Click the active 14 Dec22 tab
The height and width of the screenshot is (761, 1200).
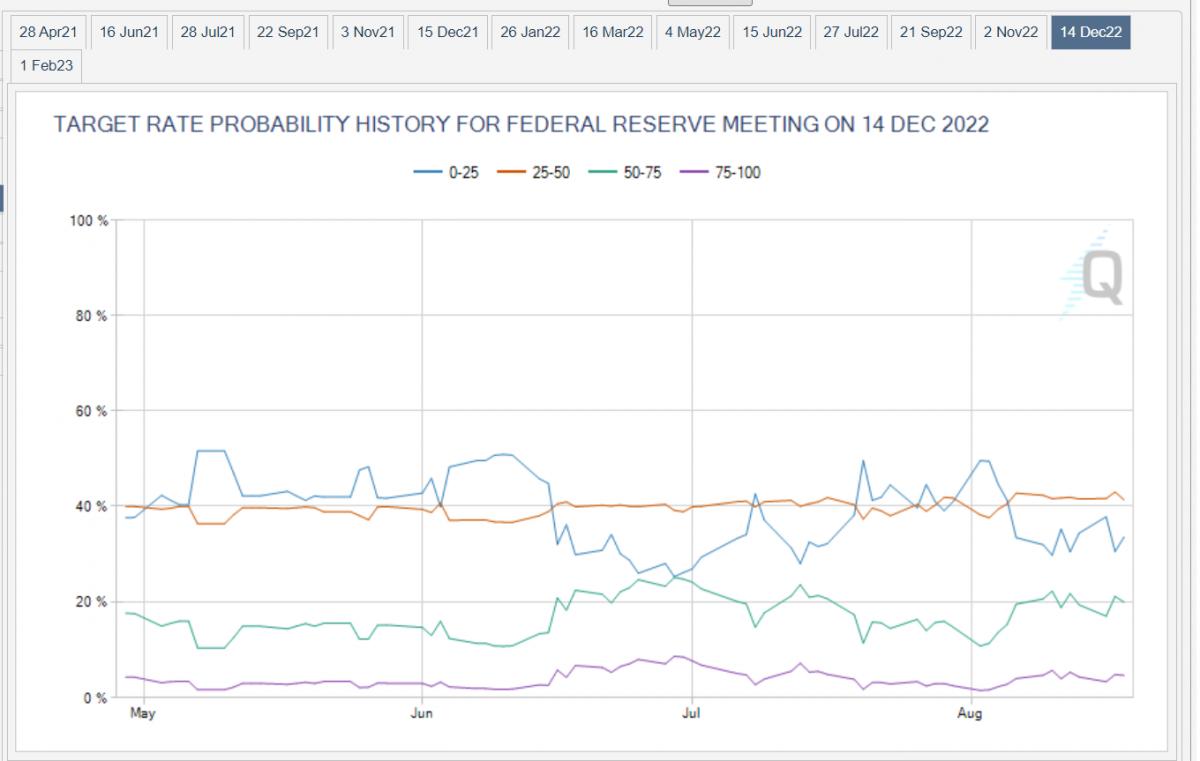(x=1090, y=32)
